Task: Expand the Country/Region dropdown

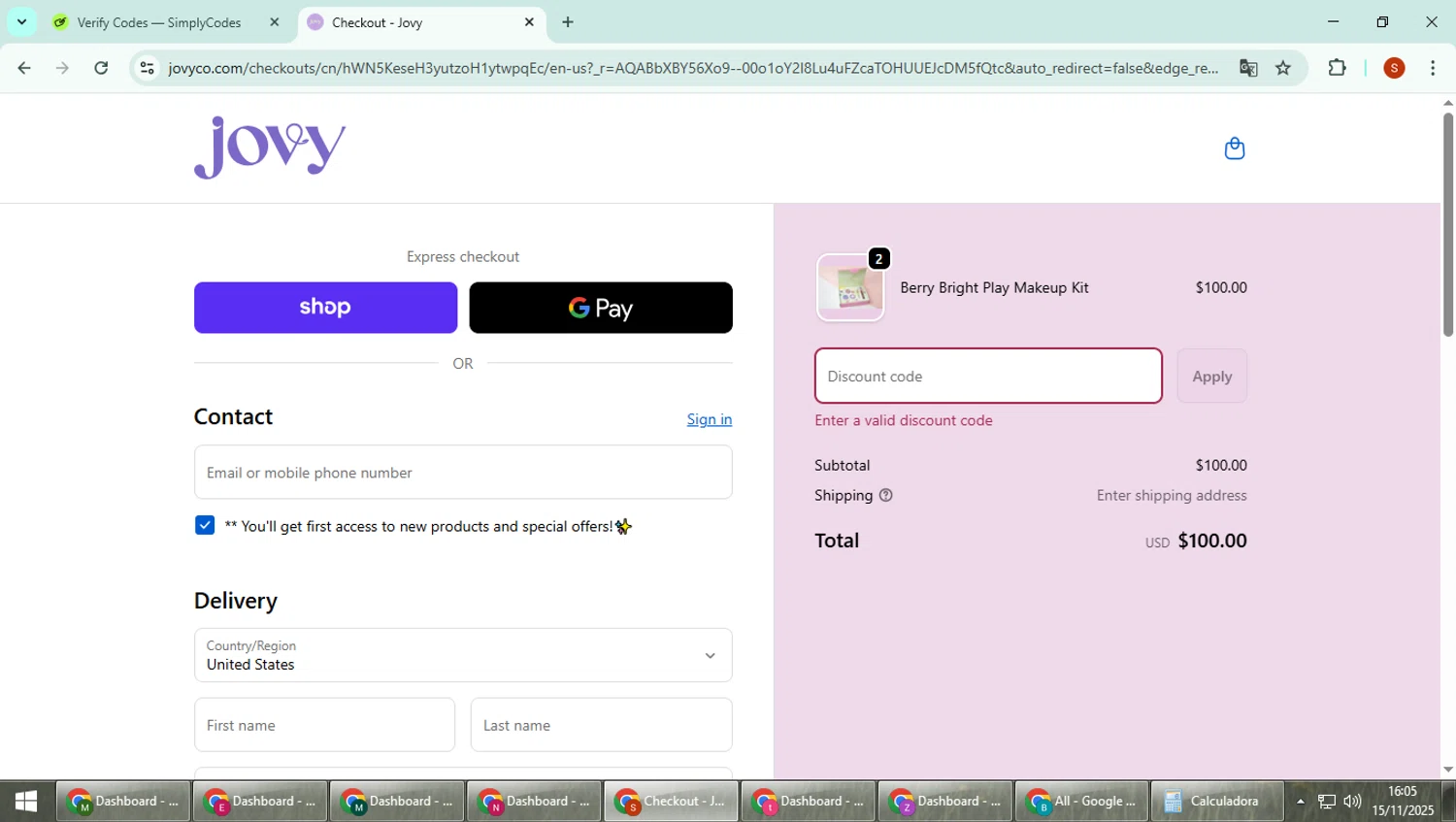Action: pos(463,655)
